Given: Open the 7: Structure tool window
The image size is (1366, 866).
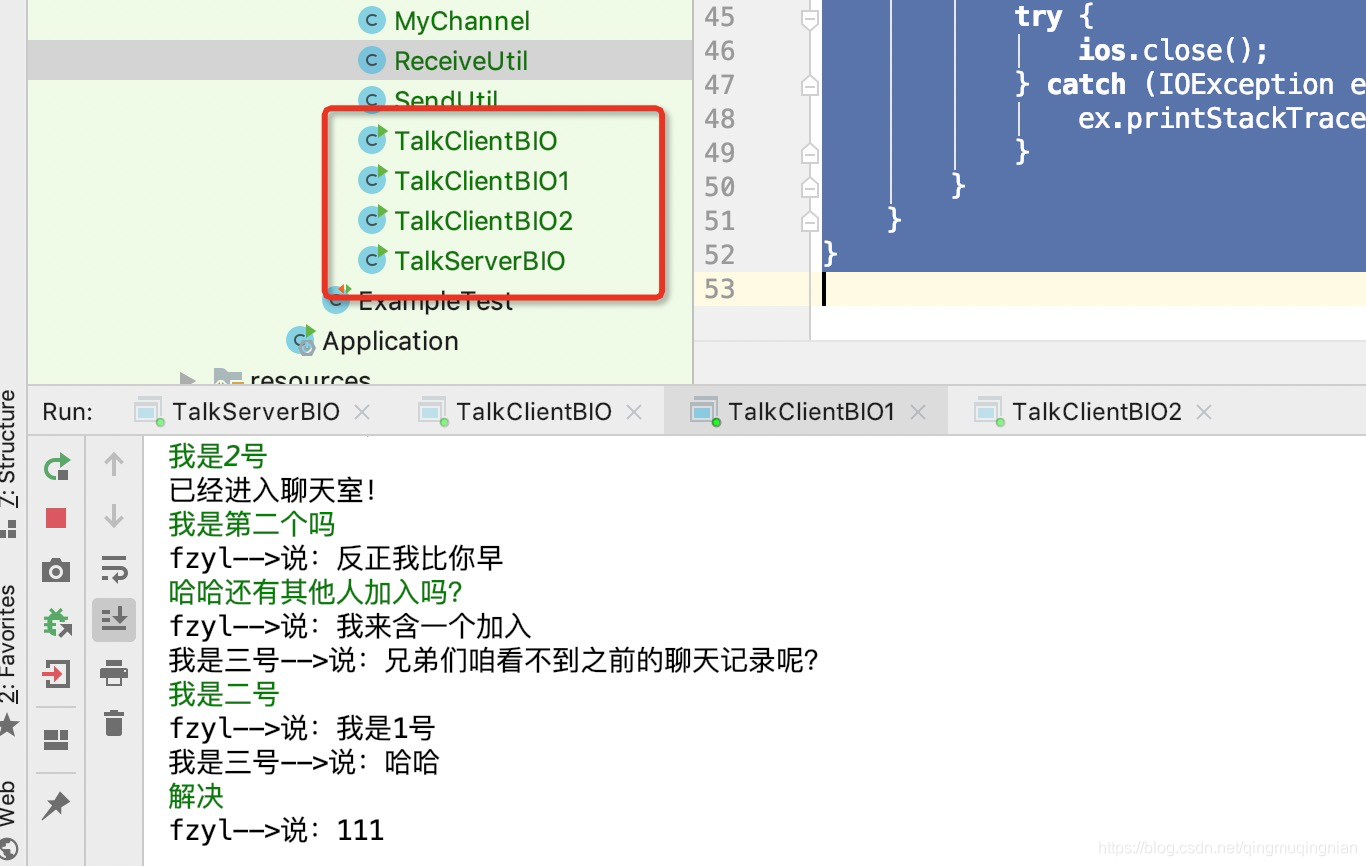Looking at the screenshot, I should [x=9, y=463].
